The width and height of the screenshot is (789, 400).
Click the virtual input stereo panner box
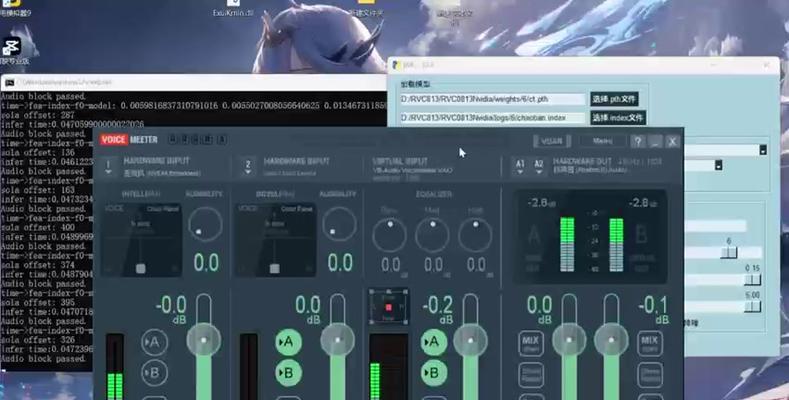(x=388, y=306)
